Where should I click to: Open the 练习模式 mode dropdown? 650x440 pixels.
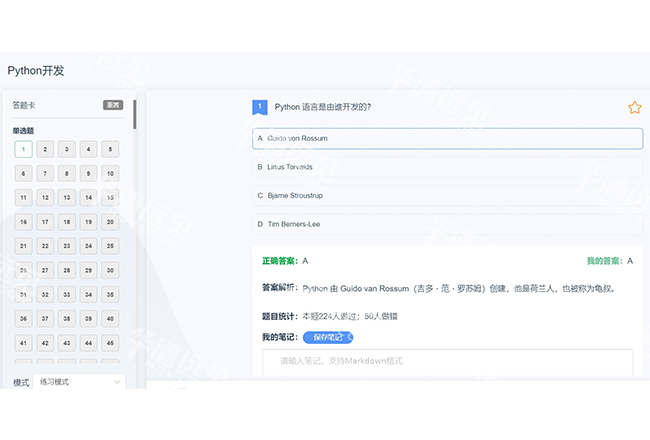[79, 382]
